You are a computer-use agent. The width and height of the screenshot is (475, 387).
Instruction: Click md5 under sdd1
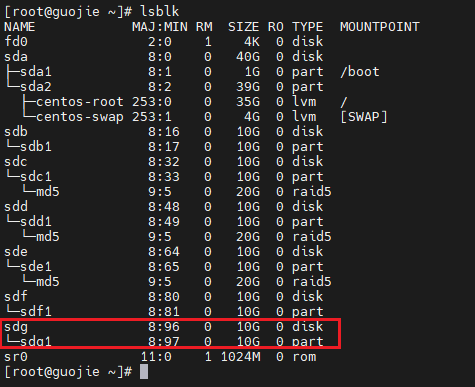48,237
